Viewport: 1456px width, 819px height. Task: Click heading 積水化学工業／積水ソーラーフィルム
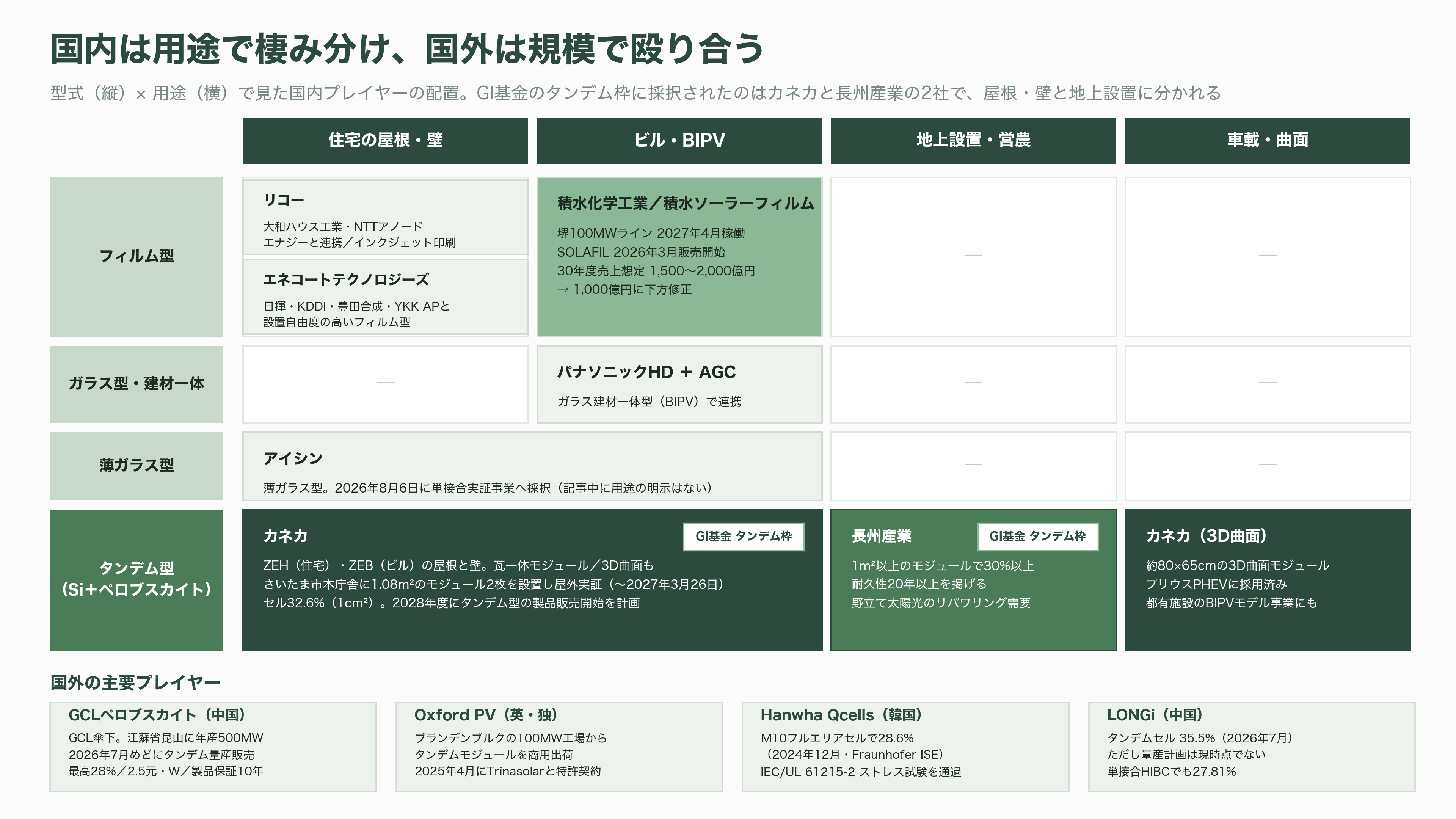tap(686, 204)
